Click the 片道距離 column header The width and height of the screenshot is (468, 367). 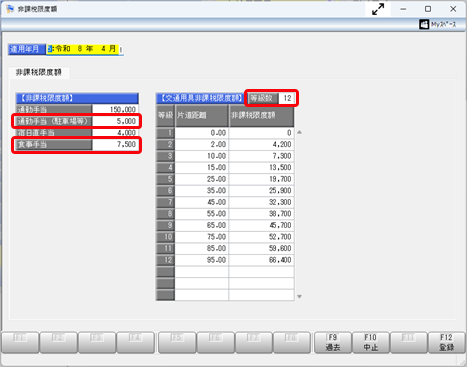[202, 115]
